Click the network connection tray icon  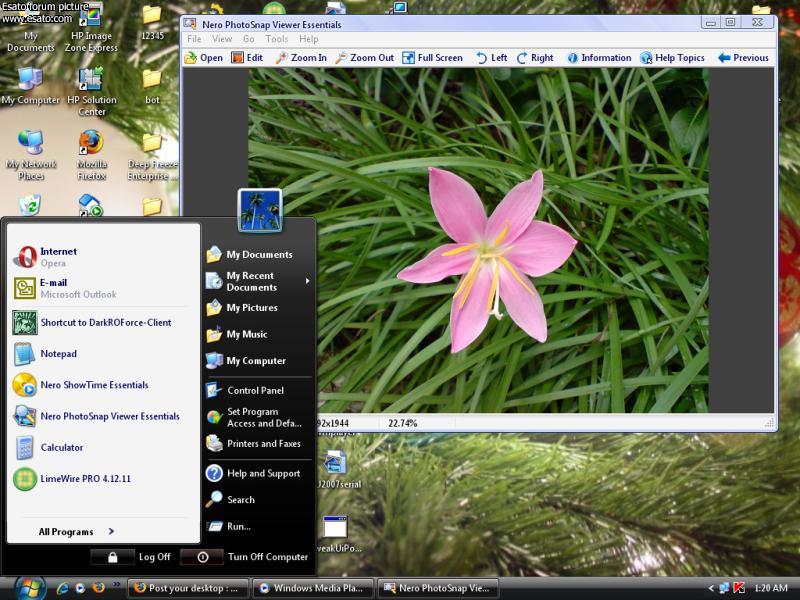[724, 588]
